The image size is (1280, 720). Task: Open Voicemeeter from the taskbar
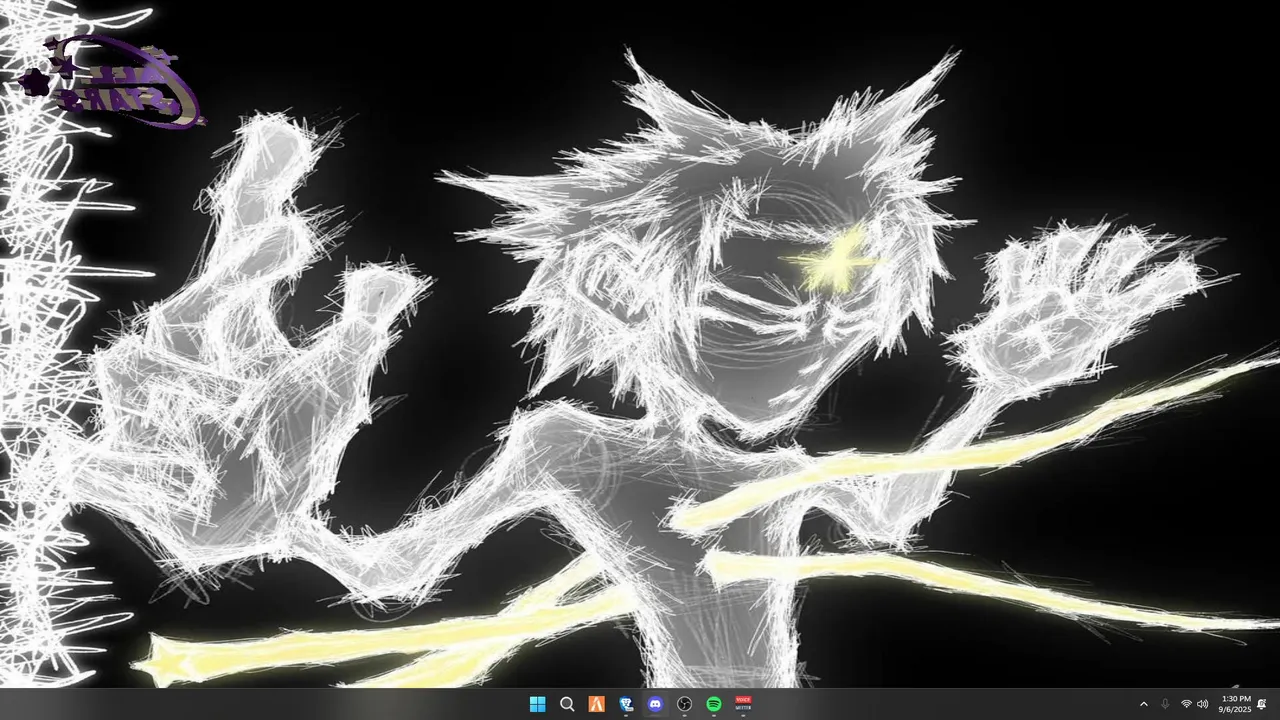pyautogui.click(x=743, y=704)
